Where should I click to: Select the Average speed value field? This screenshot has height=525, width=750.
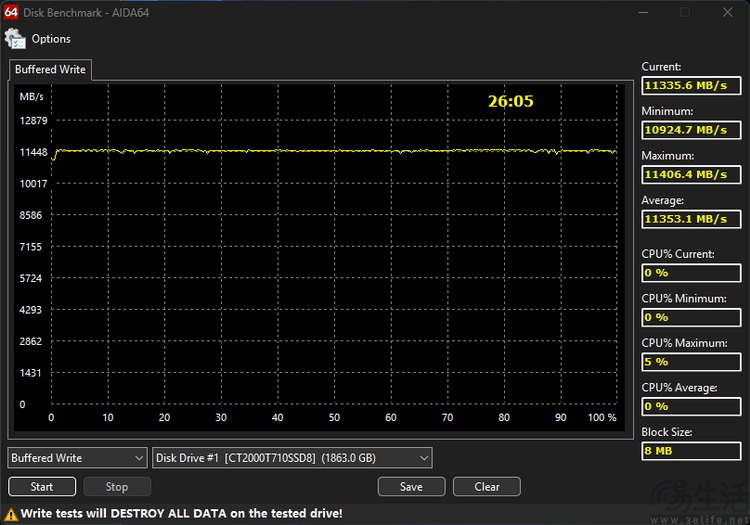(691, 219)
